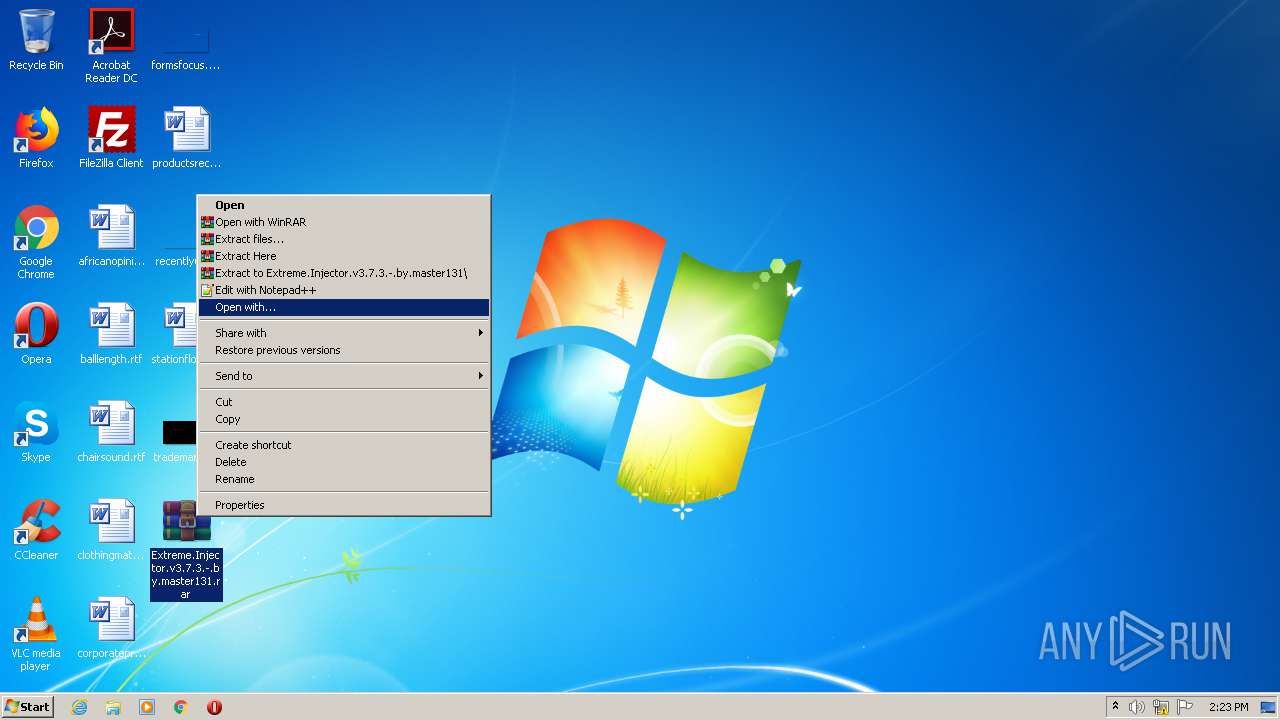Choose Properties in context menu
The image size is (1280, 720).
[x=344, y=505]
